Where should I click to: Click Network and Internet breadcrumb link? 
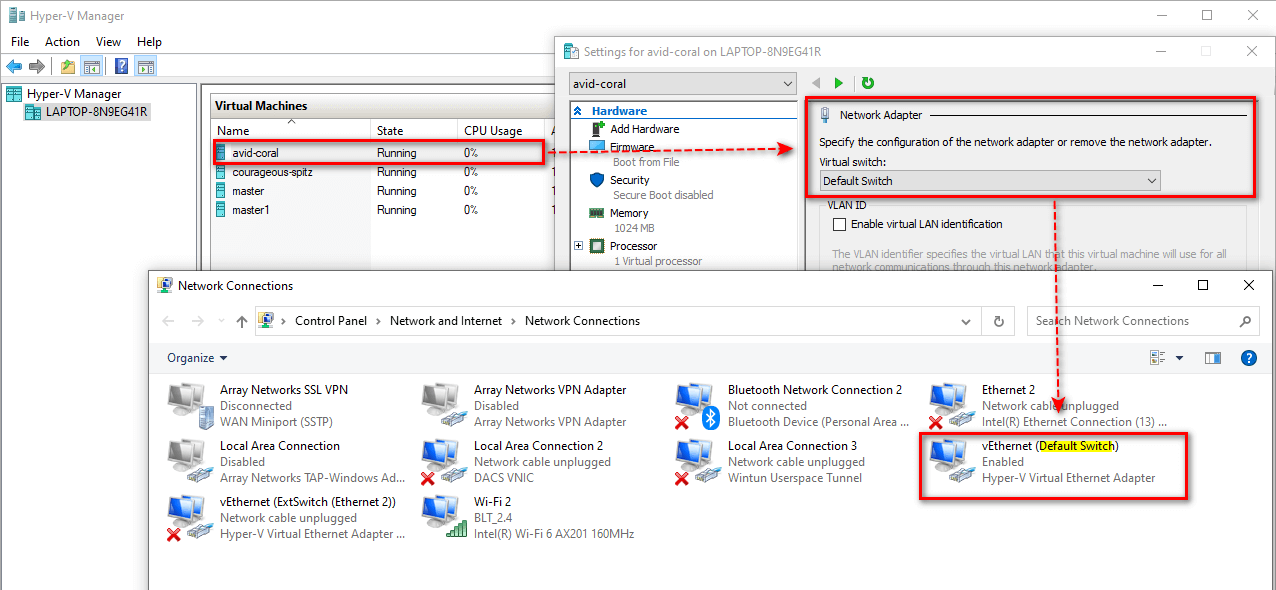[x=446, y=321]
